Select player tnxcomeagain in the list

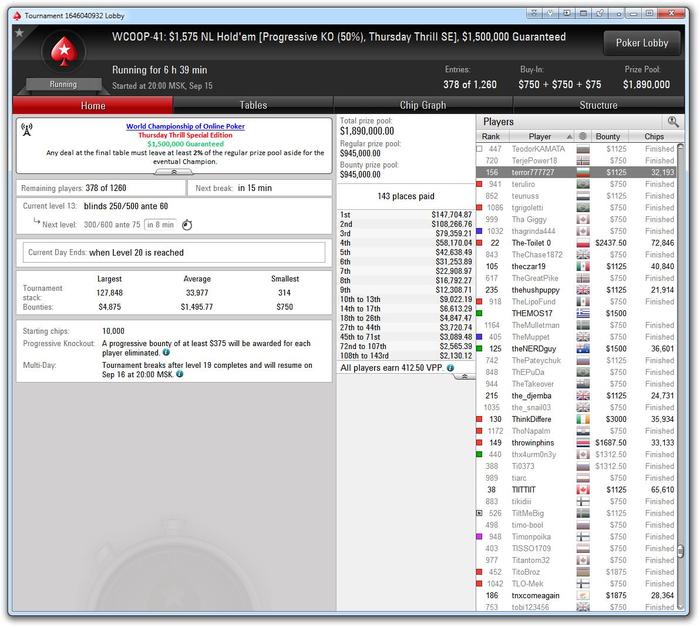(x=576, y=596)
